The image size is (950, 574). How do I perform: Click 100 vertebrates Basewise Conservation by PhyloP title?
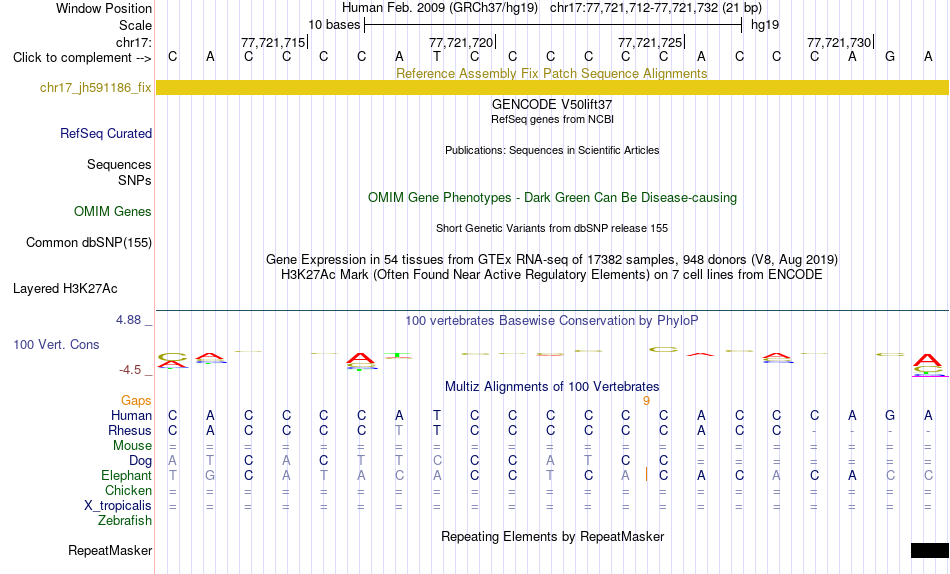coord(552,321)
